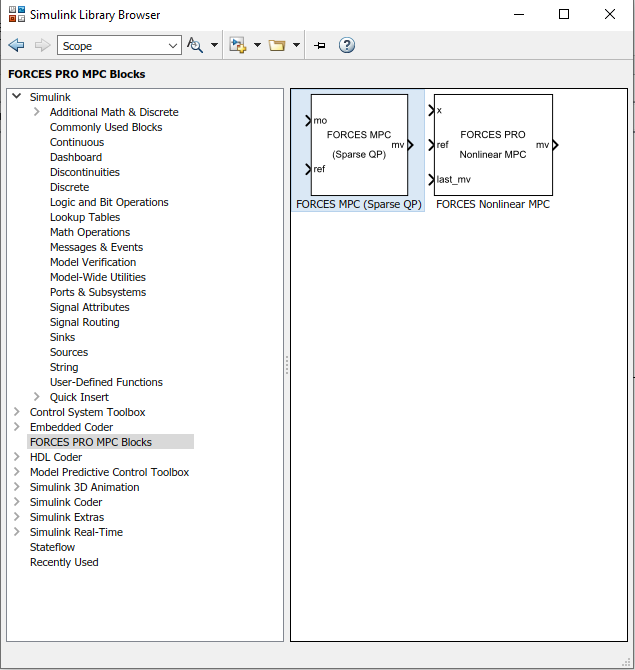Select Ports & Subsystems library
The height and width of the screenshot is (670, 635).
(98, 292)
